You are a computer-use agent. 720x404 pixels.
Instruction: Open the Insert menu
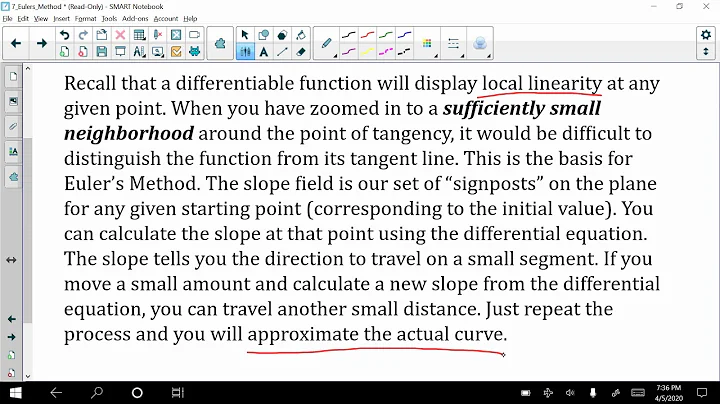coord(62,19)
